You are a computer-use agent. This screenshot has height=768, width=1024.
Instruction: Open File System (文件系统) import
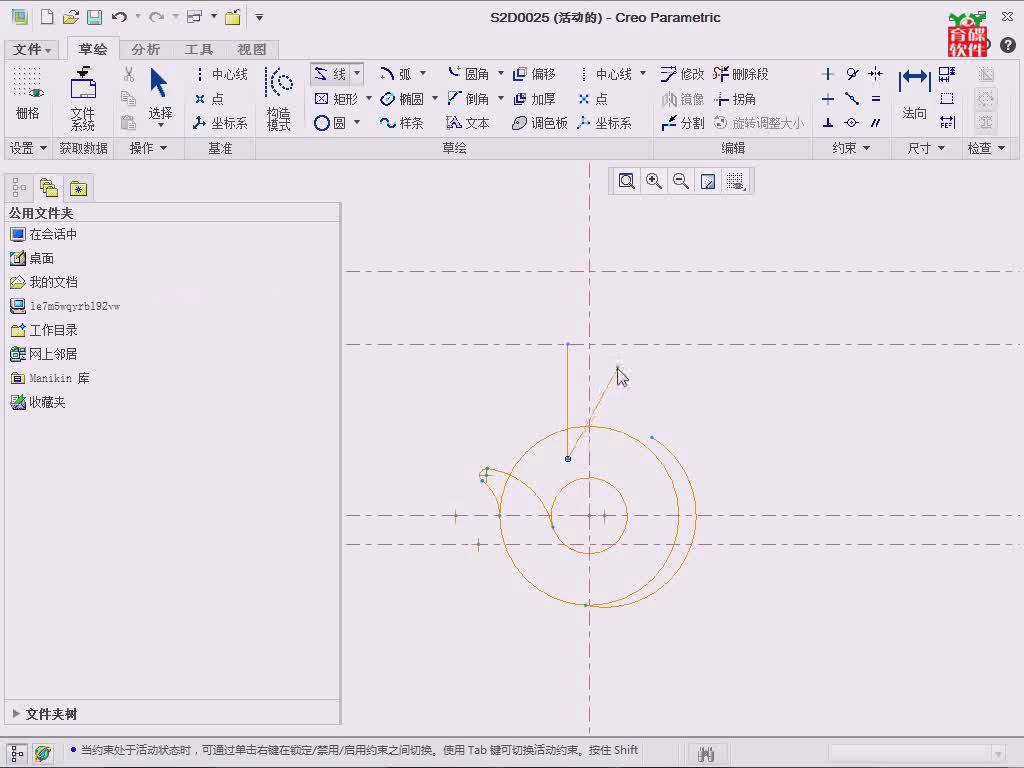coord(83,99)
